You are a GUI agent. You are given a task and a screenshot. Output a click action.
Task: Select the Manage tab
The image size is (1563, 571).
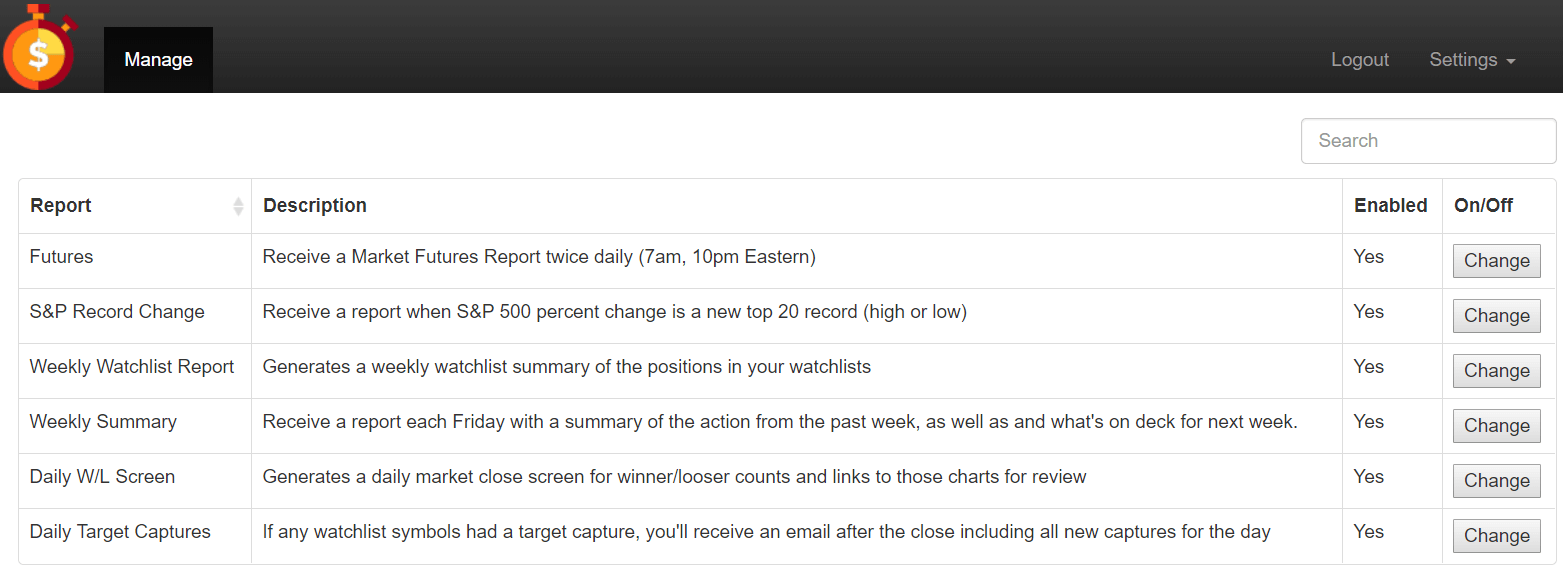click(x=158, y=60)
